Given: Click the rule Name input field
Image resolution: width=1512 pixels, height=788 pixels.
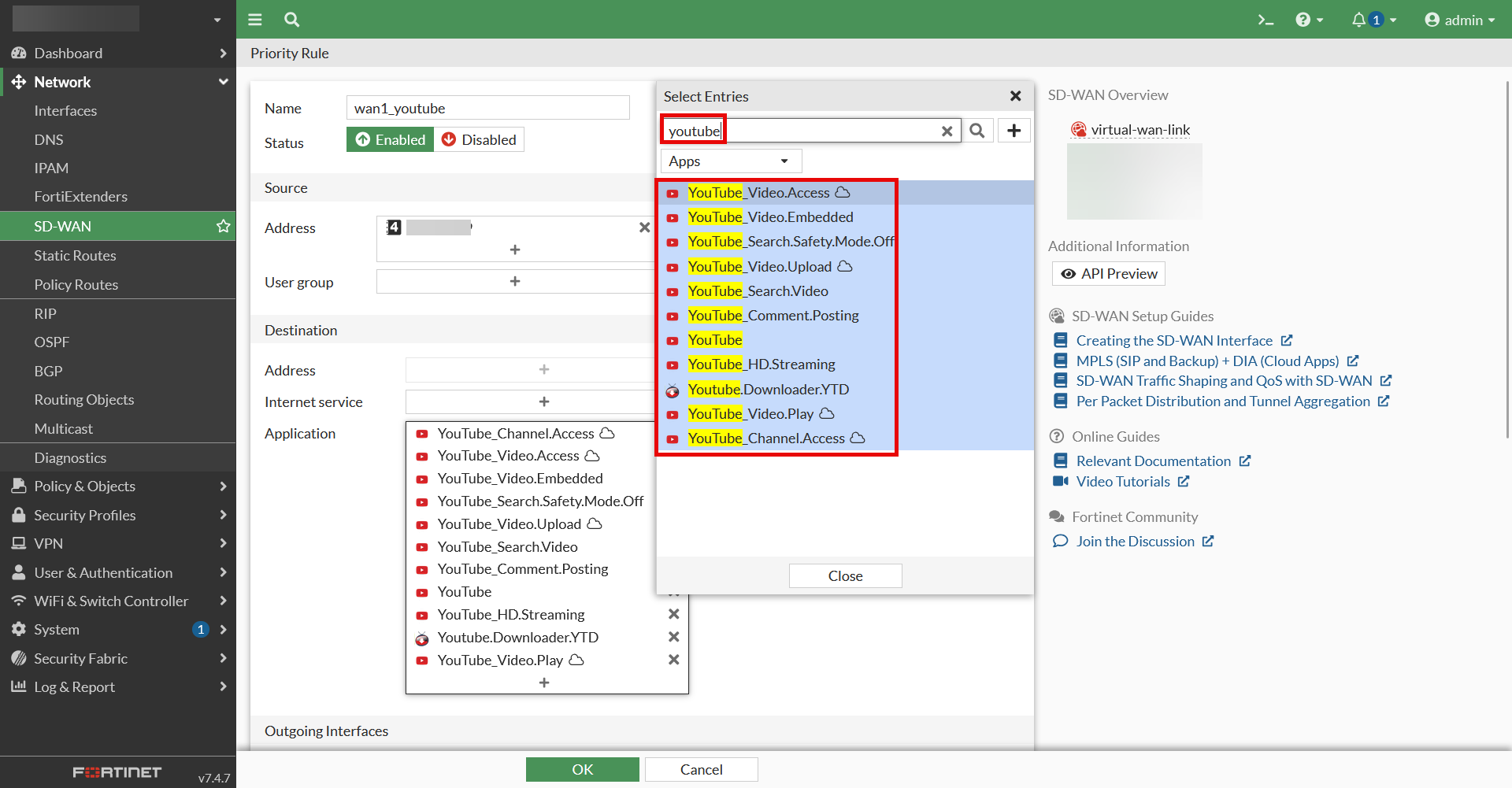Looking at the screenshot, I should [487, 109].
